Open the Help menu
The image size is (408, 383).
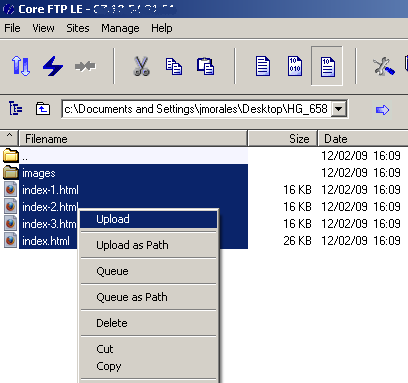click(x=162, y=28)
